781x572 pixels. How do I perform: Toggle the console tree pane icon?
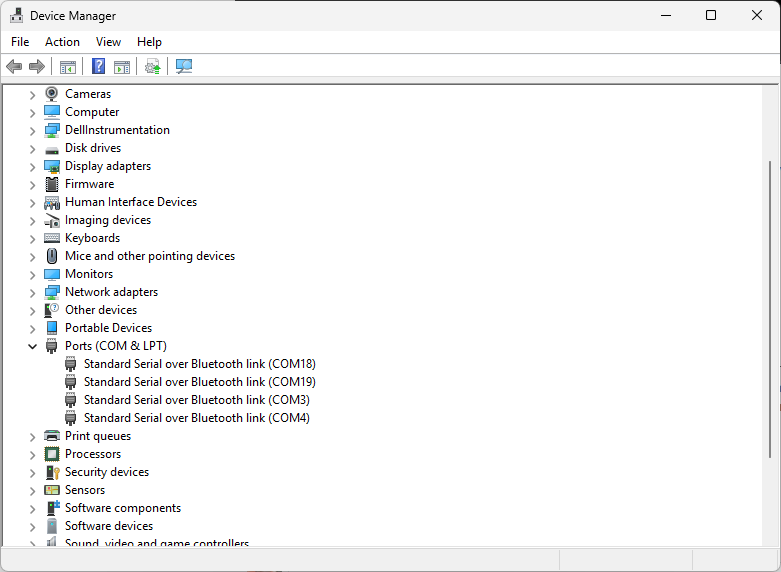pyautogui.click(x=68, y=67)
